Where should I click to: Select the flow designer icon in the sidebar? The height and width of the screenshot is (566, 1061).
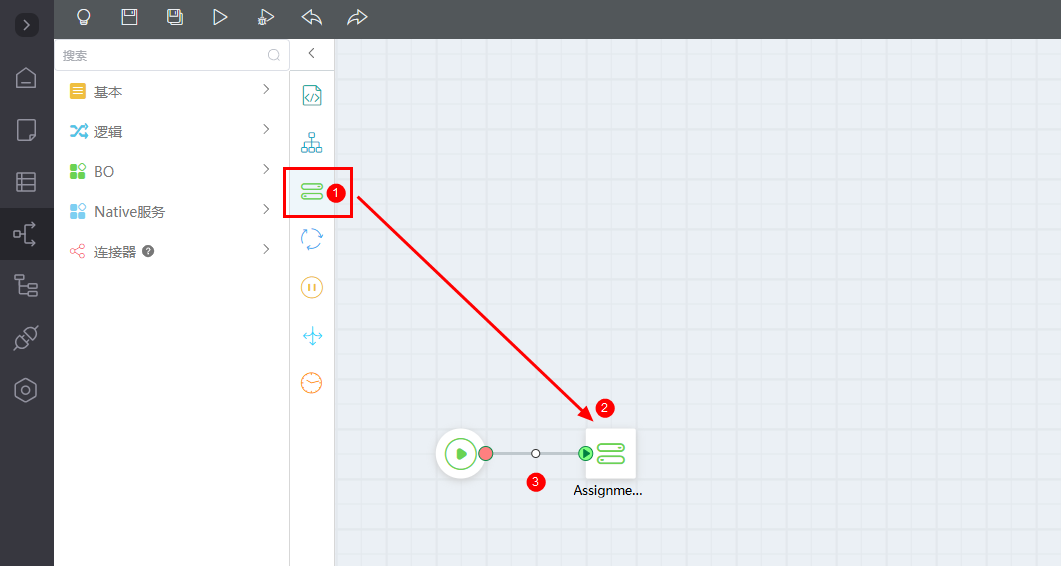[x=25, y=234]
